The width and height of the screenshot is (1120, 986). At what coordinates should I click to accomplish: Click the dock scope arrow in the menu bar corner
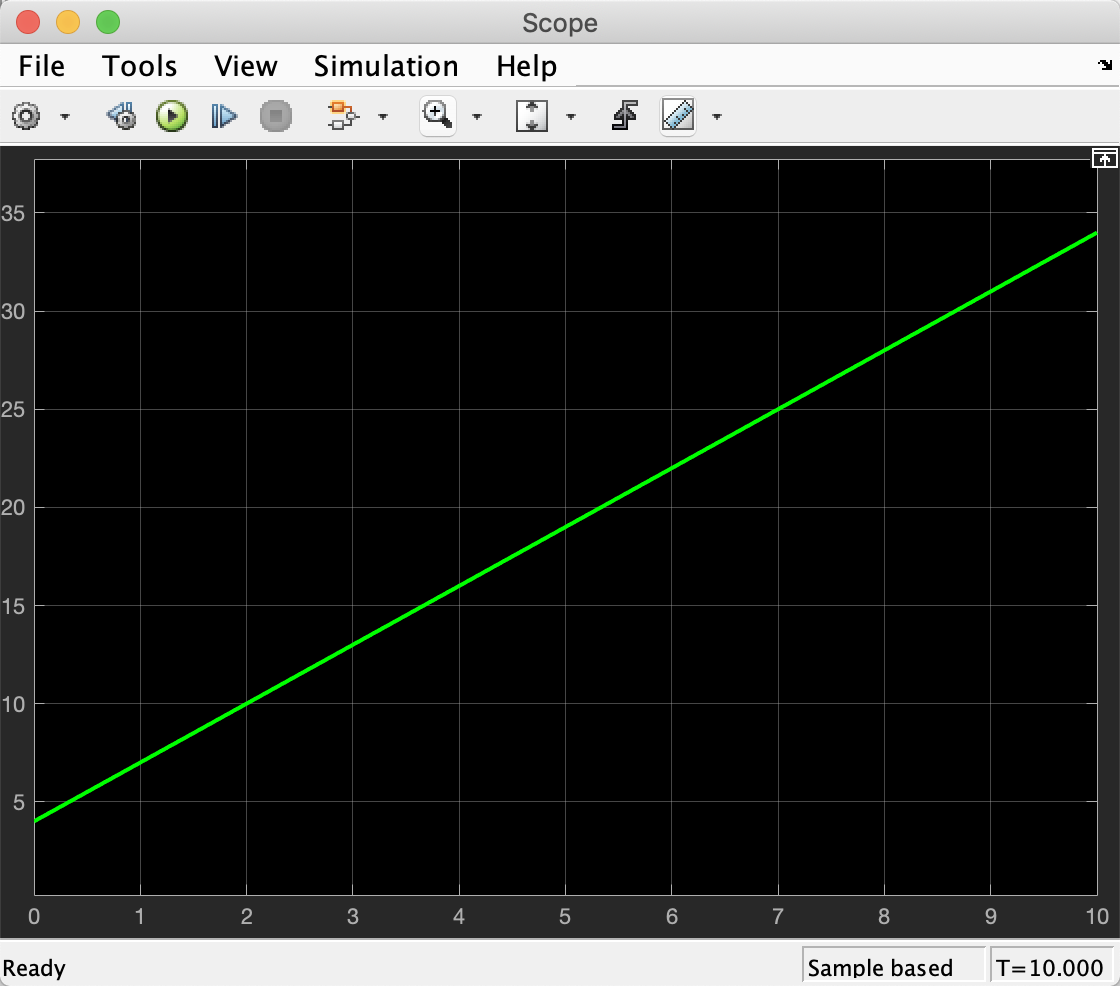(x=1105, y=65)
